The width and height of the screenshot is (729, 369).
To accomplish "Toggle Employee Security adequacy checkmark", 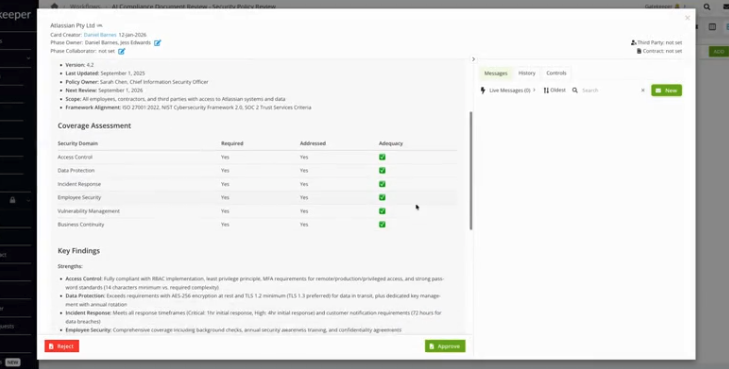I will pos(382,198).
